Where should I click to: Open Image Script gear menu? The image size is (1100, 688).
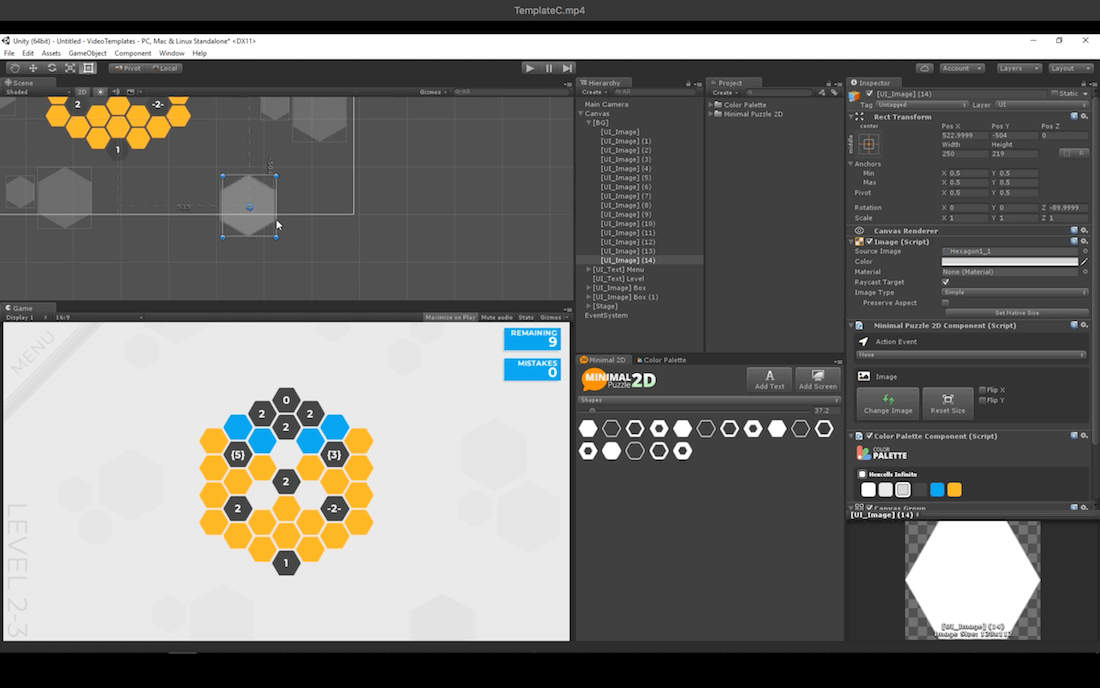1084,241
